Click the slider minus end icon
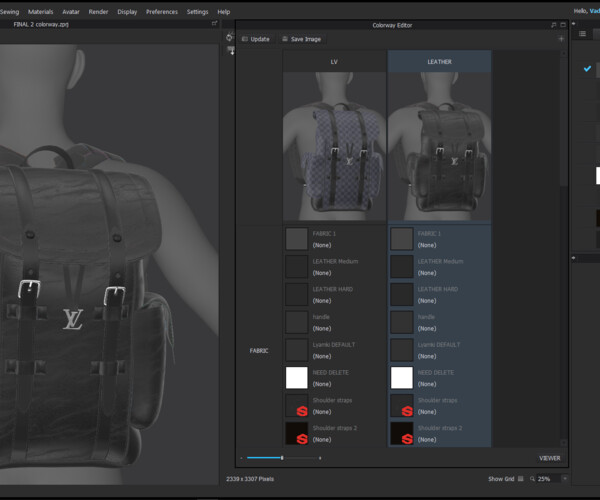The width and height of the screenshot is (600, 500). pos(241,458)
